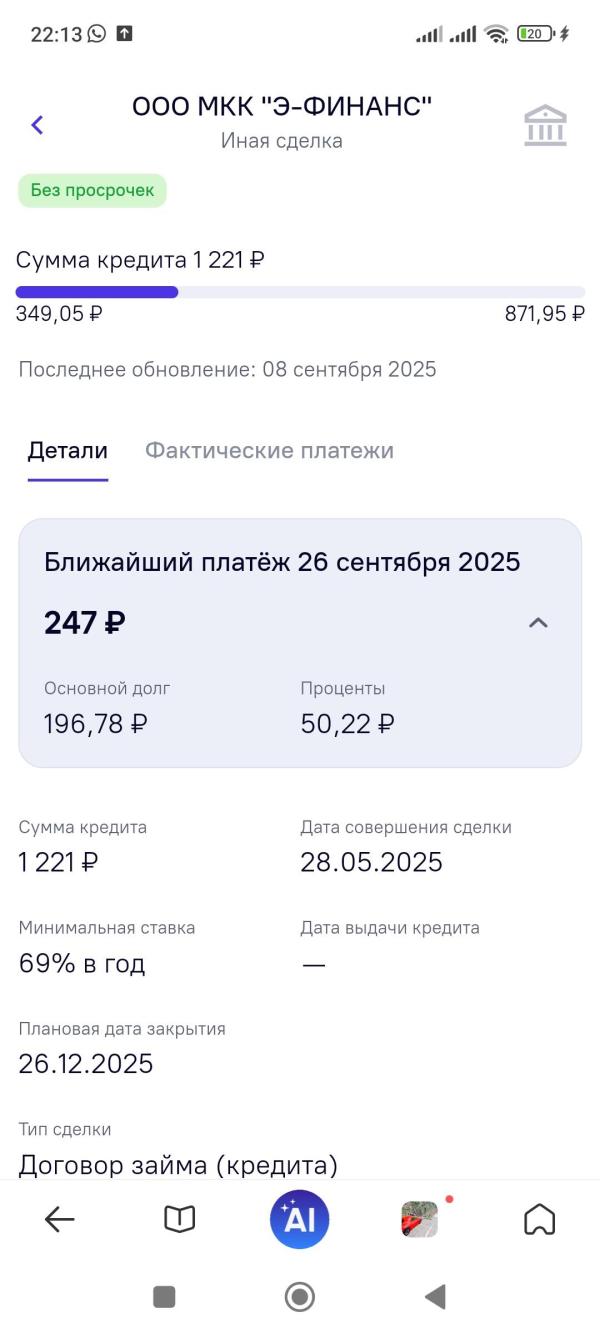Tap the 247 ₽ payment amount
The width and height of the screenshot is (600, 1332).
click(84, 623)
